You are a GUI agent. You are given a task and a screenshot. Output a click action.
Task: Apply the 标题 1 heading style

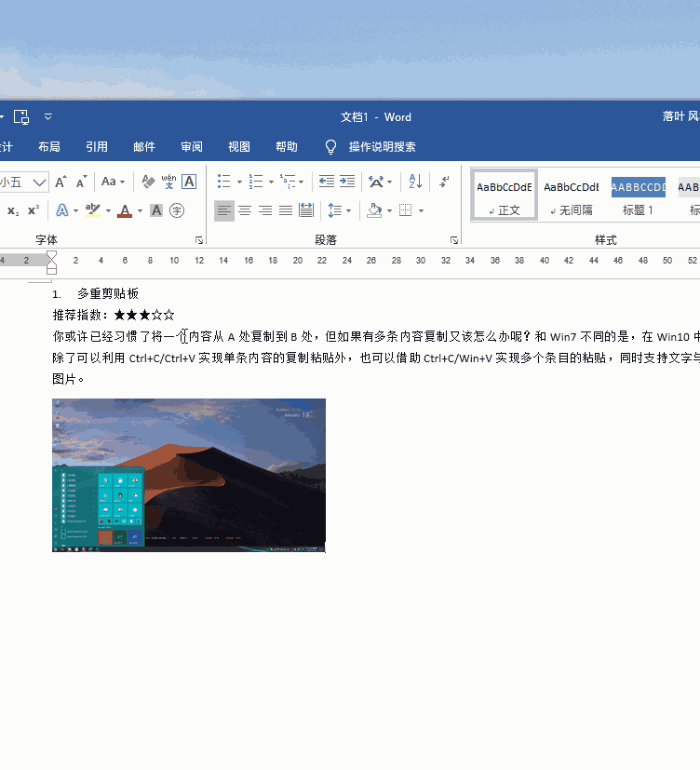coord(638,196)
